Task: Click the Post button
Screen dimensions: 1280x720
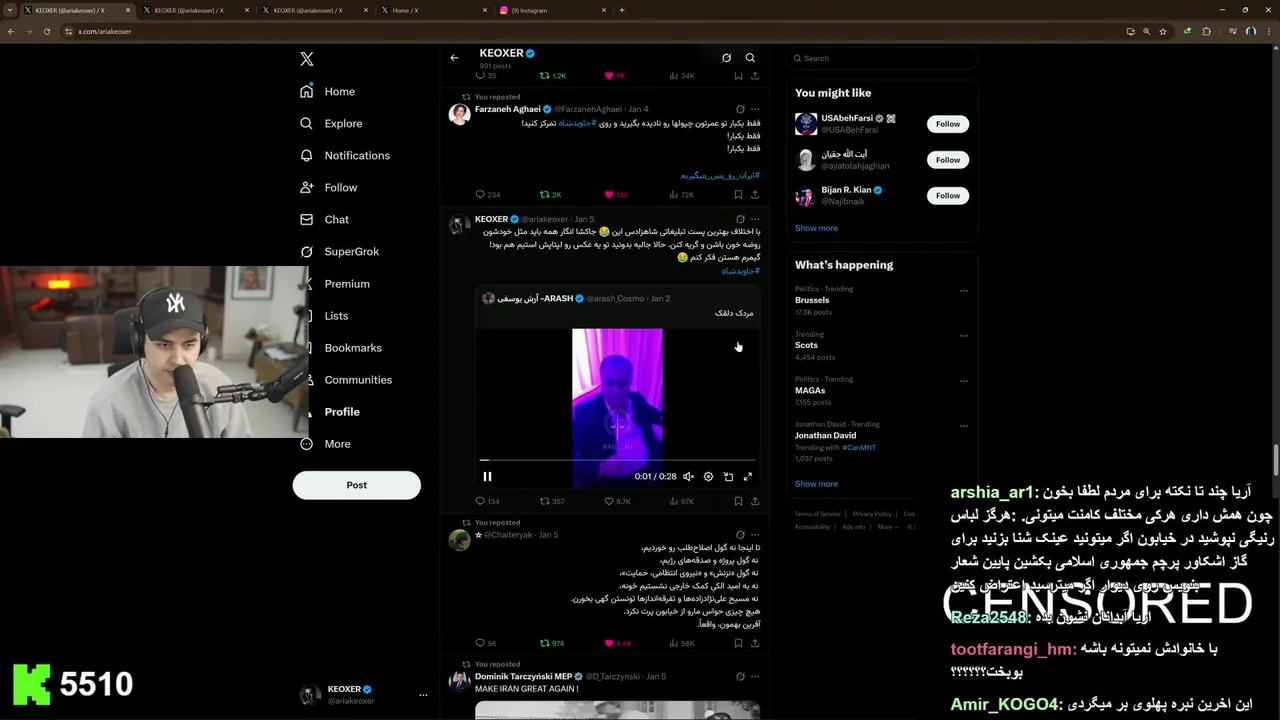Action: tap(356, 485)
